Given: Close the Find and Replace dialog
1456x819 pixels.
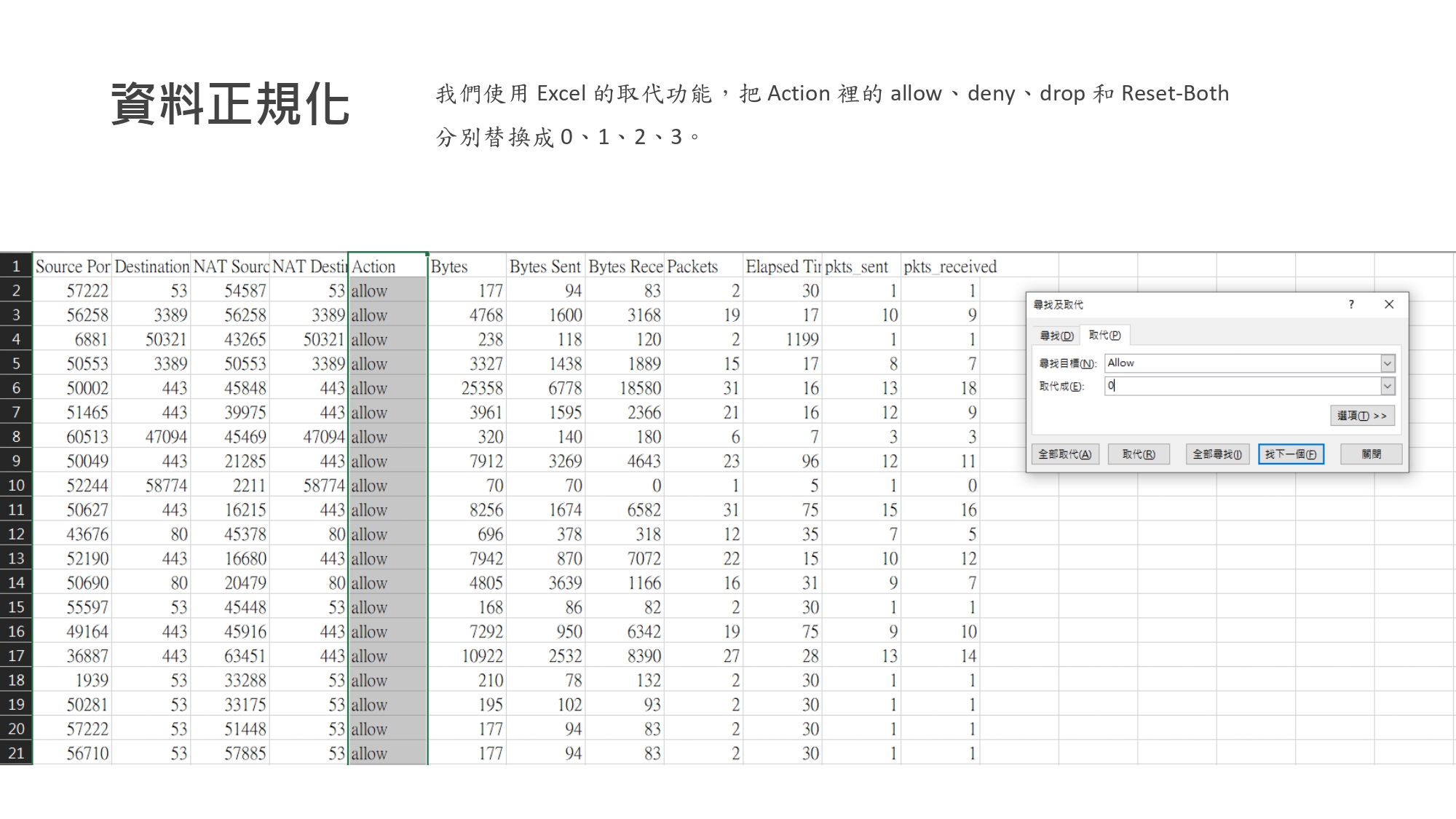Looking at the screenshot, I should point(1389,304).
